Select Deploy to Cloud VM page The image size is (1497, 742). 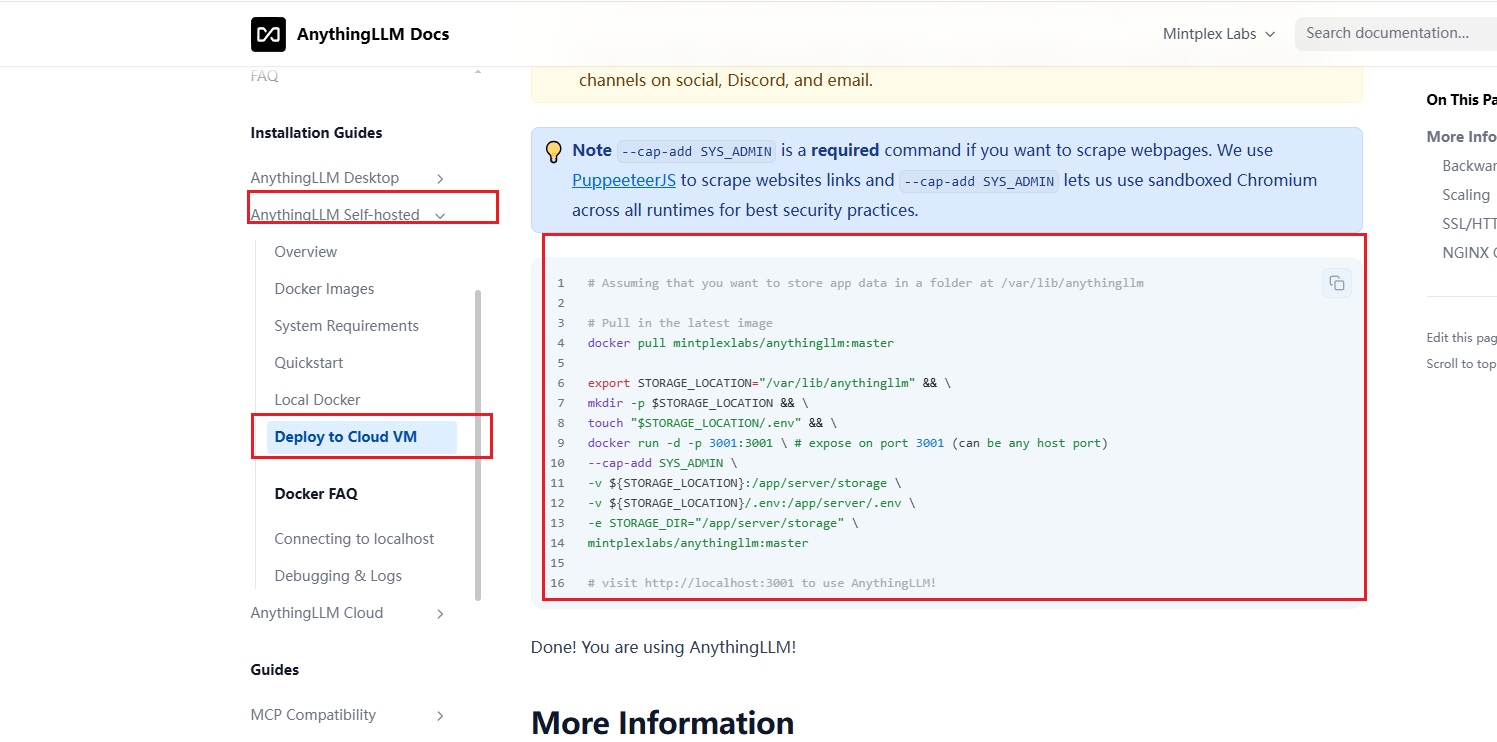[x=361, y=437]
